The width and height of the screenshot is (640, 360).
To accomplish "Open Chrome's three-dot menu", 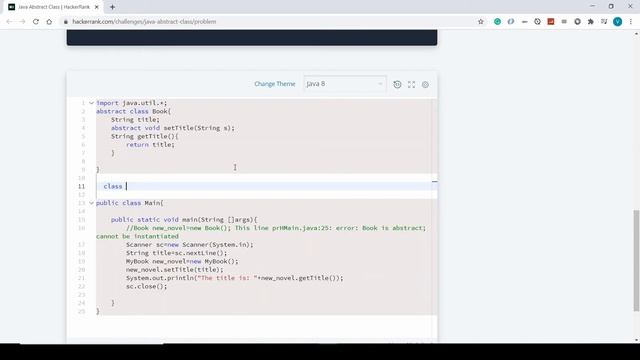I will point(631,22).
